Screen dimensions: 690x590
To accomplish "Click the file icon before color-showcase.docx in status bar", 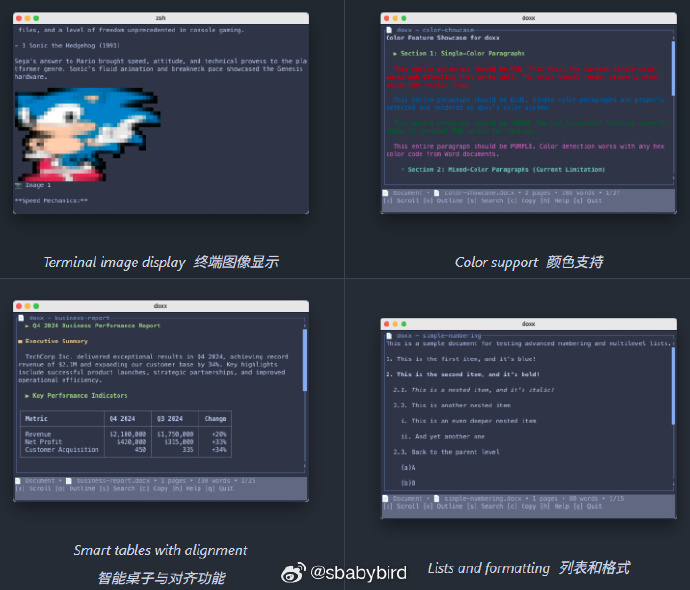I will (437, 192).
